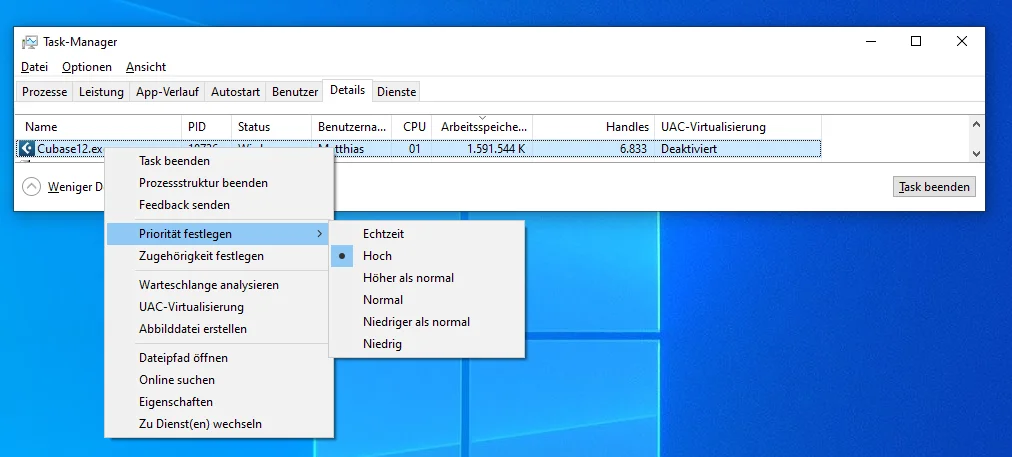
Task: Open Eigenschaften from the context menu
Action: click(x=219, y=401)
